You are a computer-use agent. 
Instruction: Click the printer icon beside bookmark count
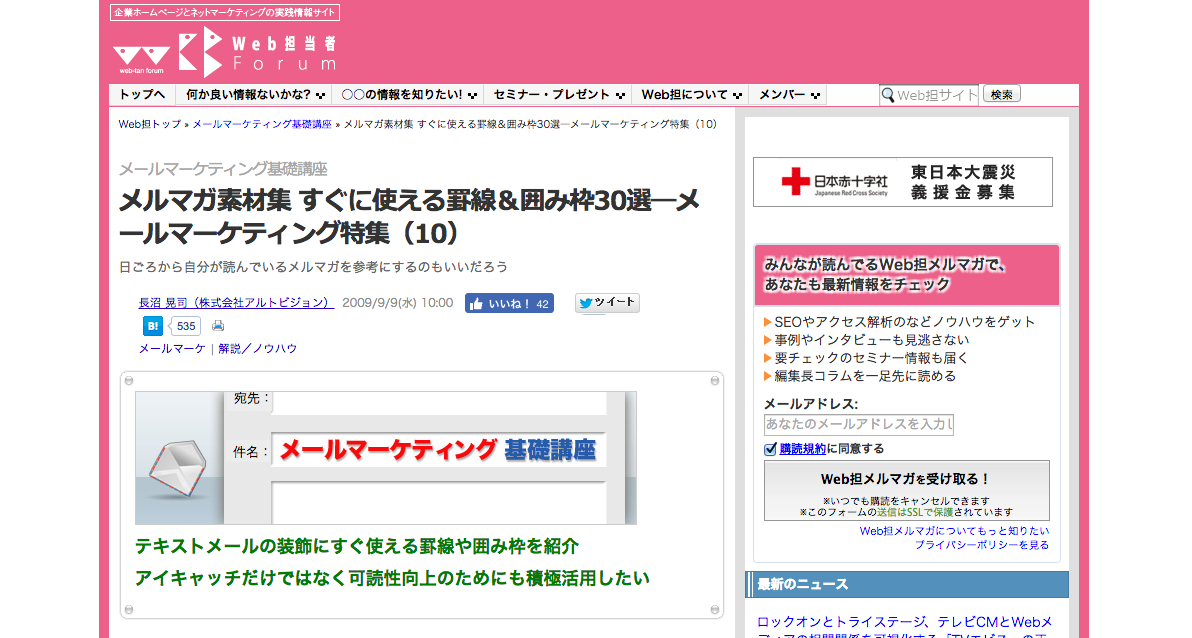pos(218,326)
